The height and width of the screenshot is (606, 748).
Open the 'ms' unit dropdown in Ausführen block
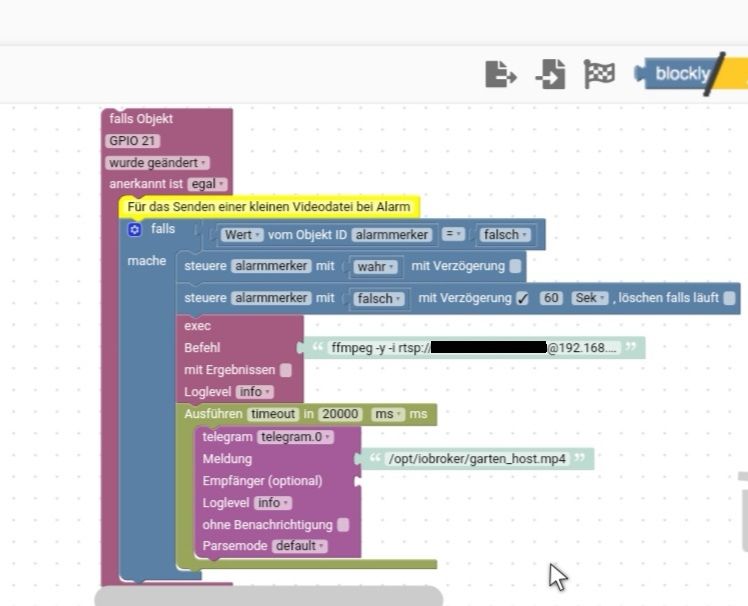point(387,414)
